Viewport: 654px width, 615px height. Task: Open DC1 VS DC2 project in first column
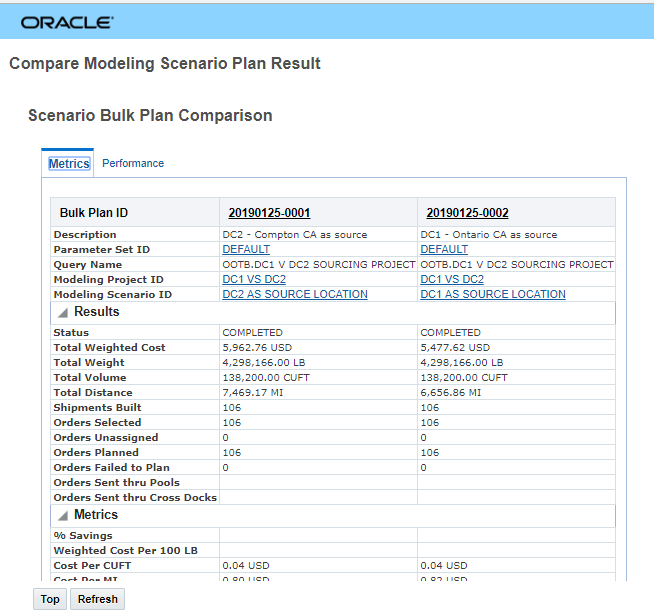(254, 279)
